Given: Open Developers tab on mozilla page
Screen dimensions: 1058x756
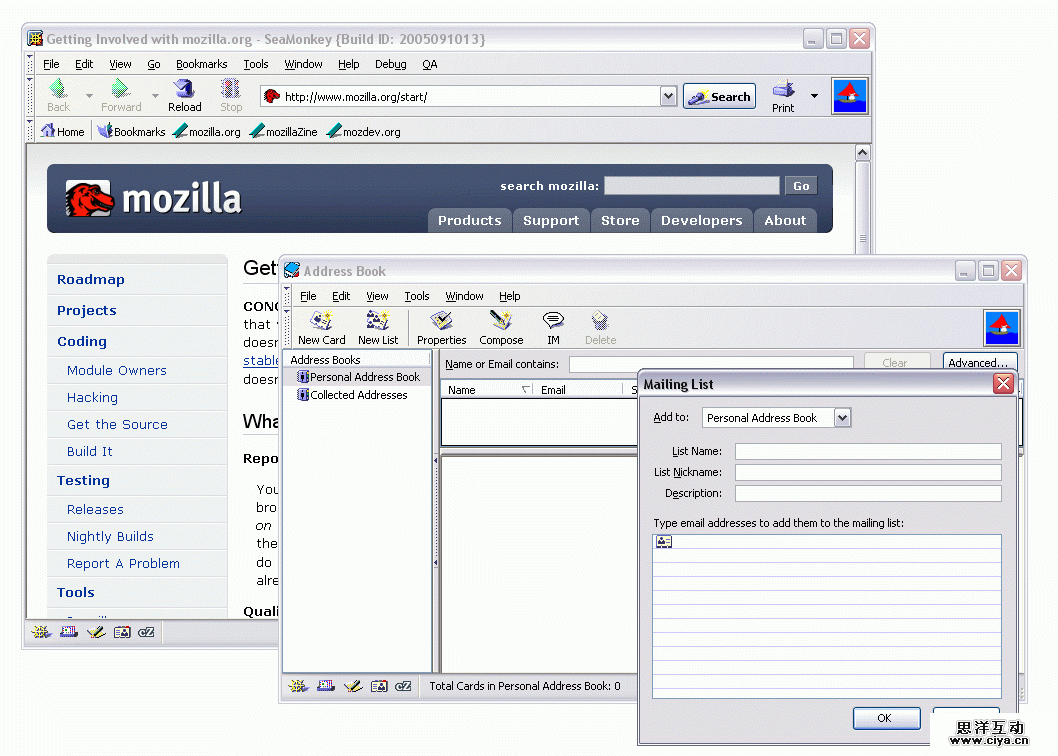Looking at the screenshot, I should coord(701,221).
